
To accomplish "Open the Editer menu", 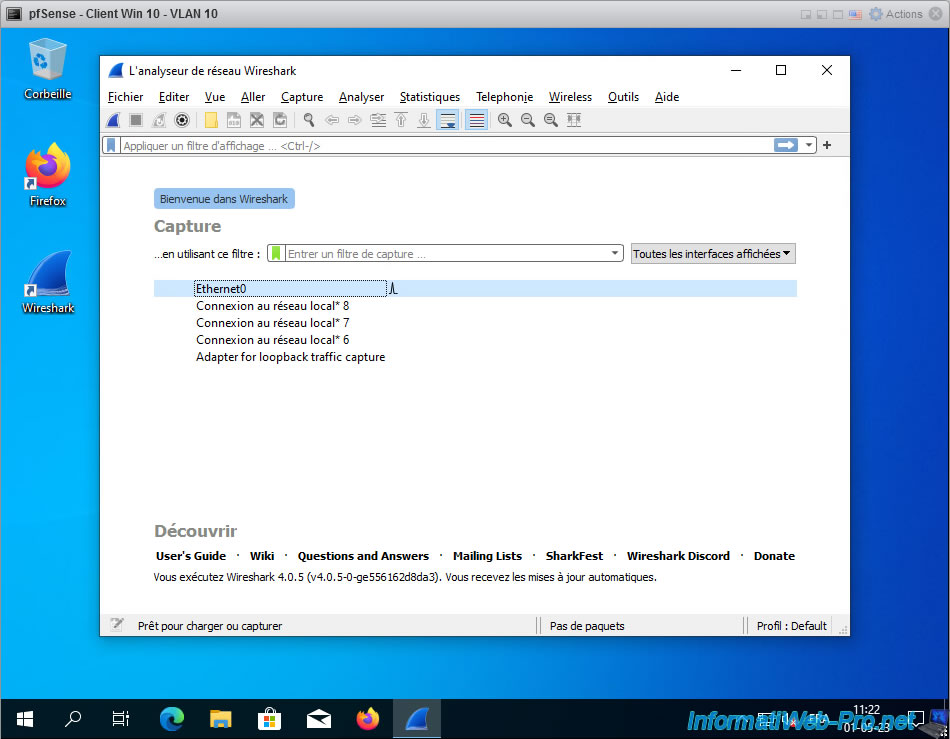I will (174, 97).
